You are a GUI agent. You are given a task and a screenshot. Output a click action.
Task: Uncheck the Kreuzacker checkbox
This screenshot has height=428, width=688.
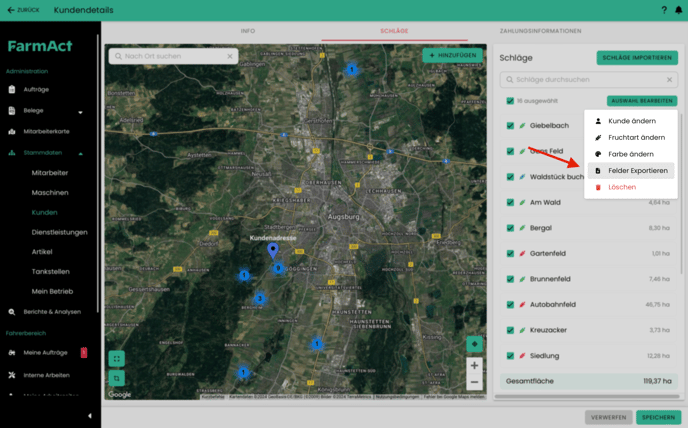point(510,330)
